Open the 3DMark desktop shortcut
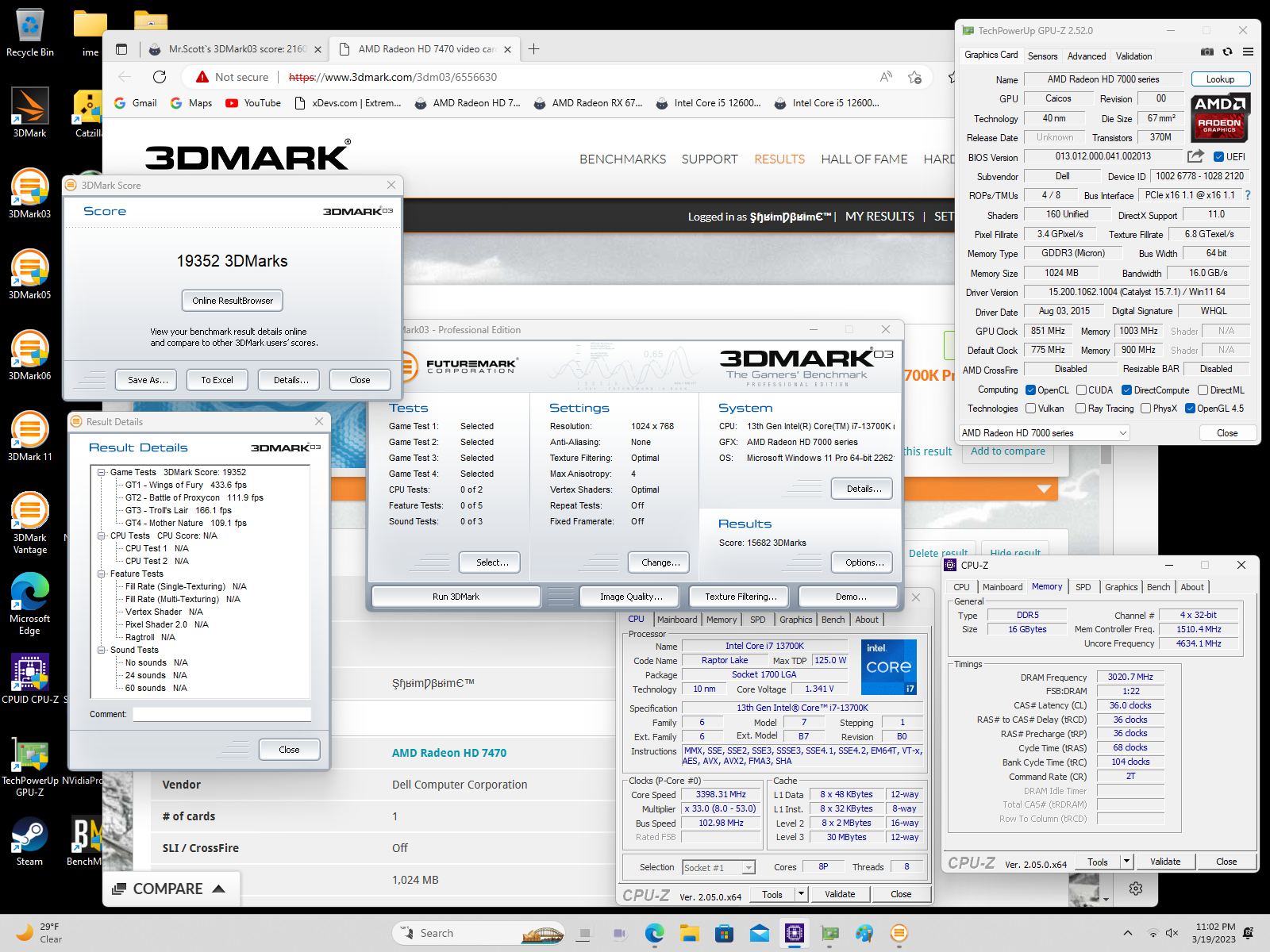Screen dimensions: 1270x952 tap(30, 113)
